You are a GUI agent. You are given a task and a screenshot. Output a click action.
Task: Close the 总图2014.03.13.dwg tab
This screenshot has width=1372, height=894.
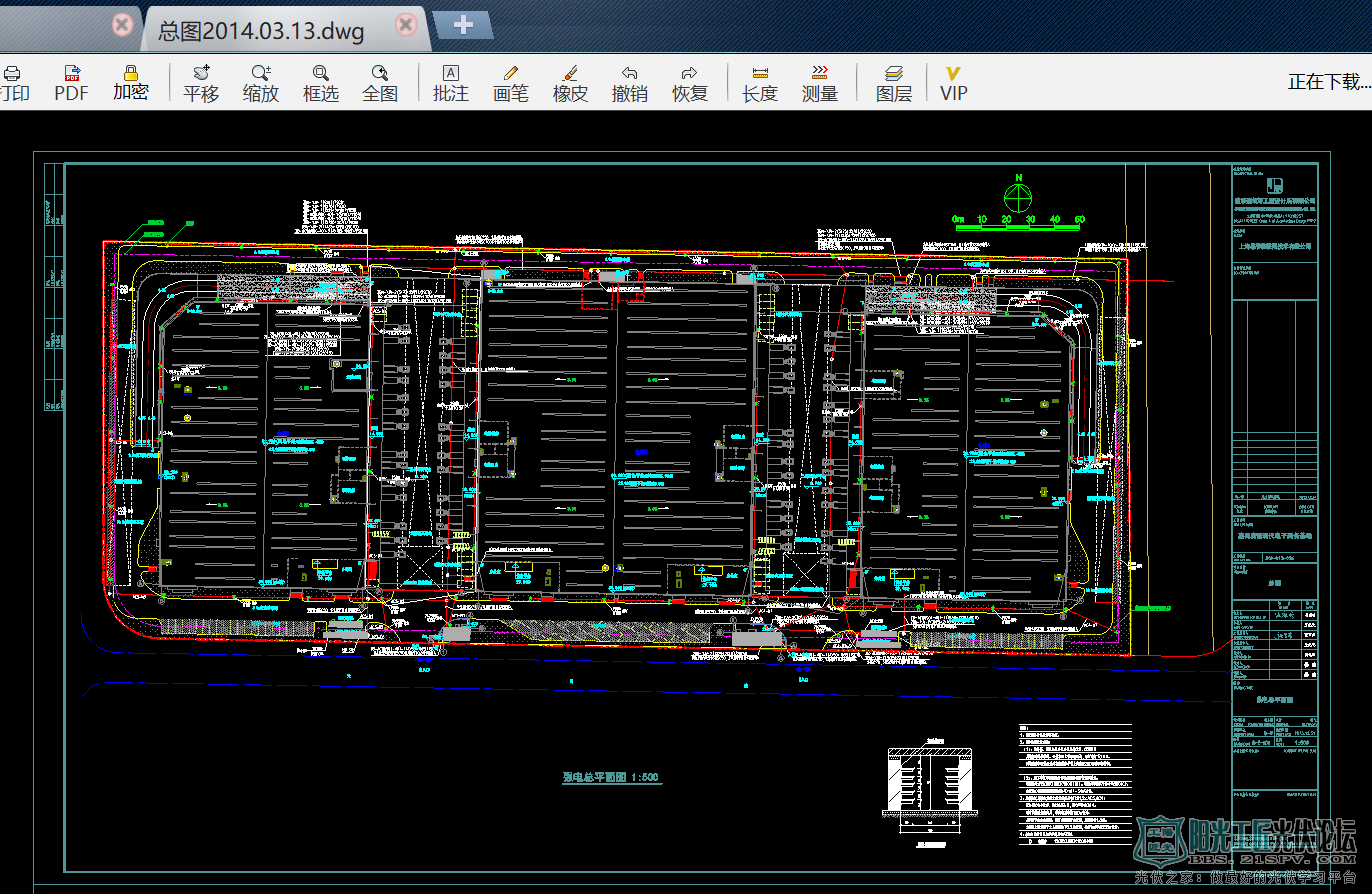[x=406, y=24]
